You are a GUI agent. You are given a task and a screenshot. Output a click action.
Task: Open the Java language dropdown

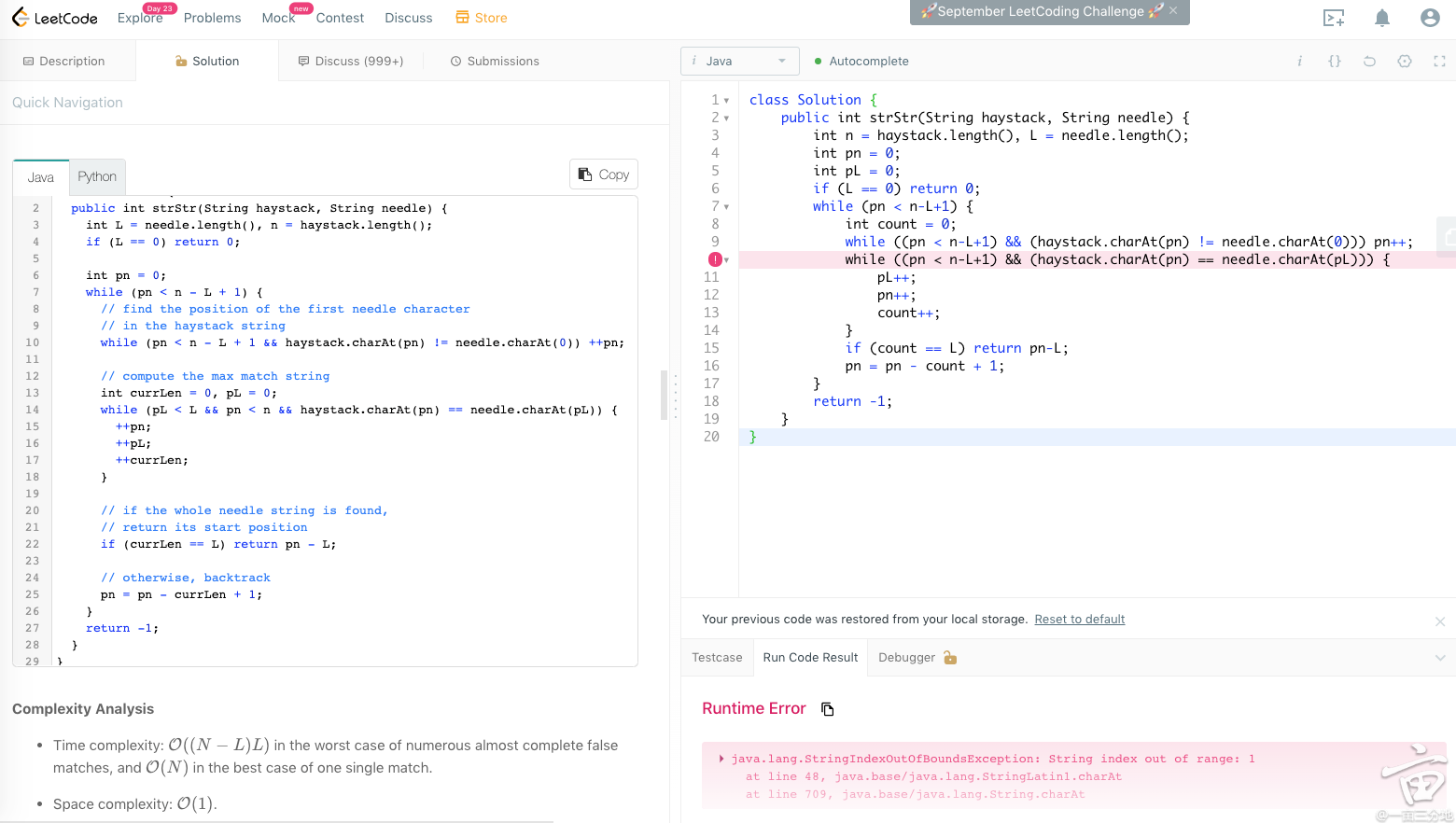pyautogui.click(x=740, y=62)
